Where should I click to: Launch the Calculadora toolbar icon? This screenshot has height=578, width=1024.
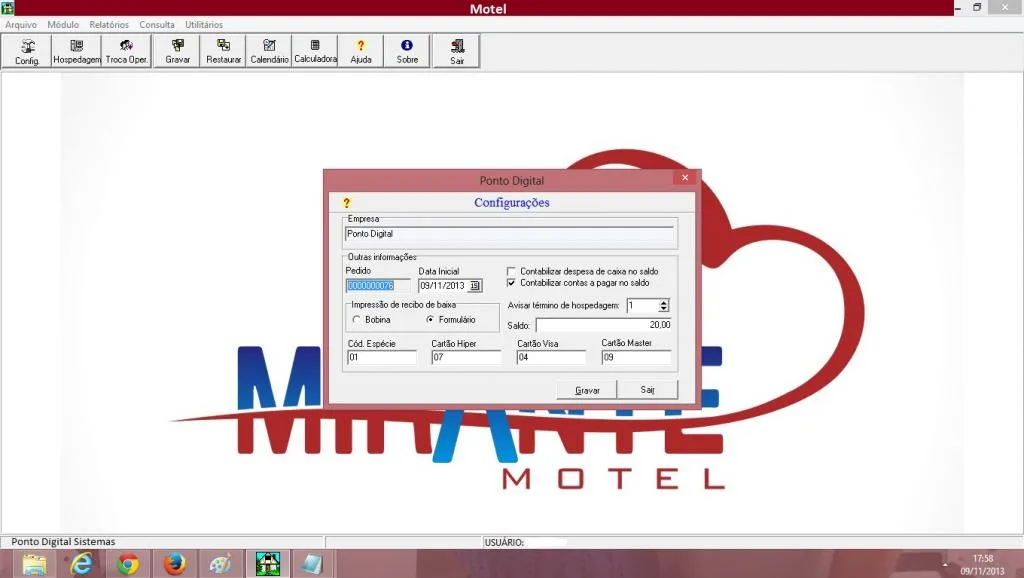pyautogui.click(x=315, y=51)
